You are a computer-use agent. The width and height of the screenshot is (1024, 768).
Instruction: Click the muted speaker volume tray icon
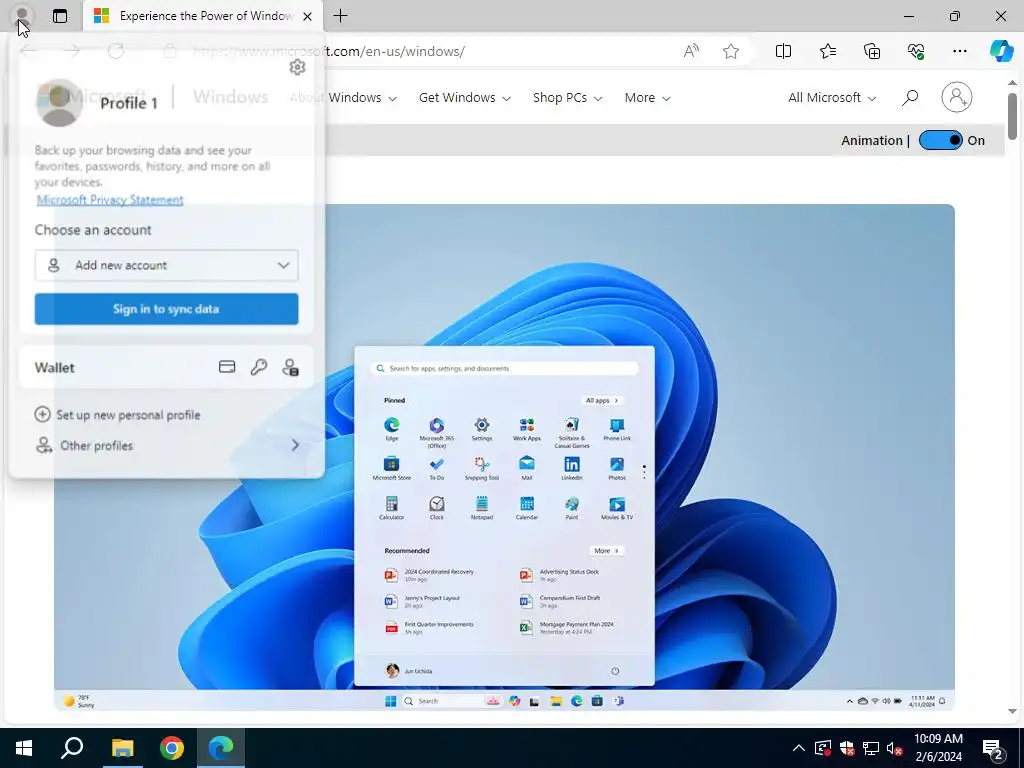[894, 748]
